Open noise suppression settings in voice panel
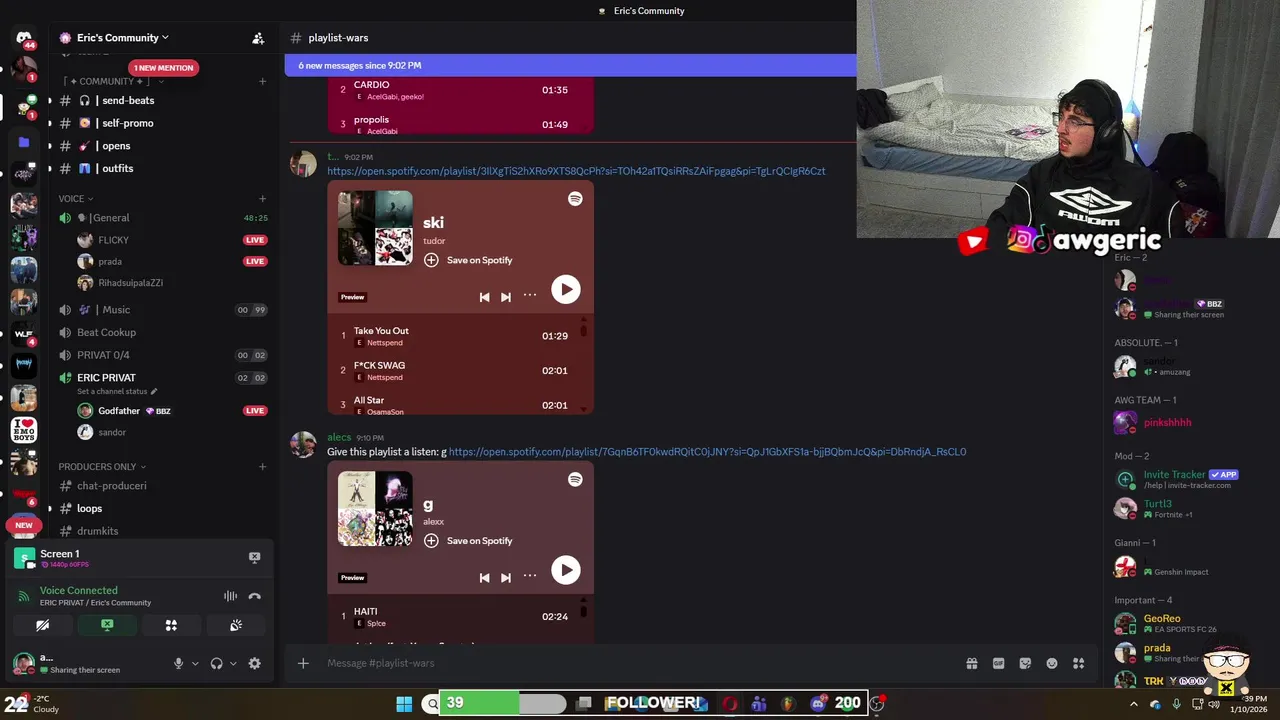The image size is (1280, 720). (x=230, y=596)
